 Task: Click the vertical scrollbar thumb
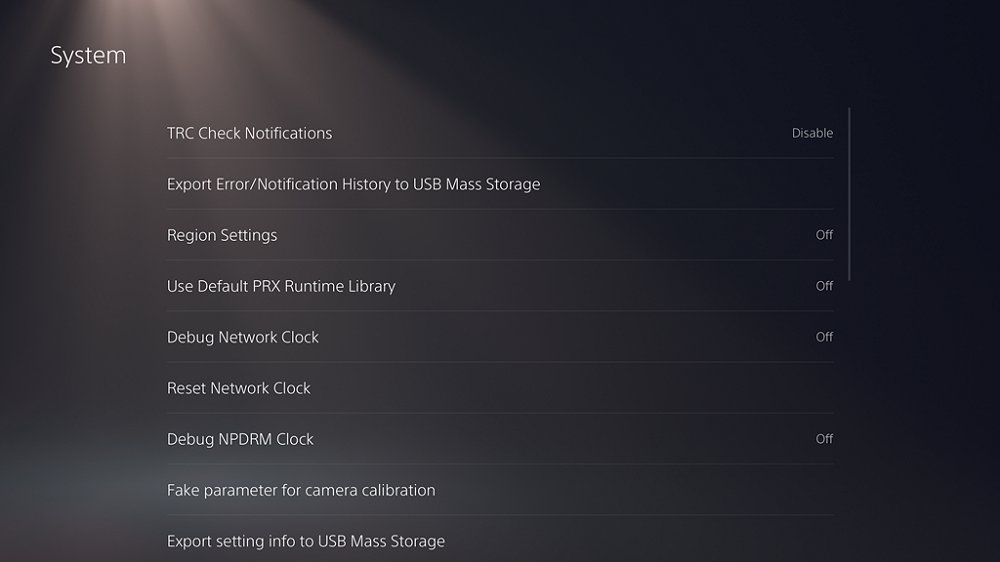click(849, 194)
